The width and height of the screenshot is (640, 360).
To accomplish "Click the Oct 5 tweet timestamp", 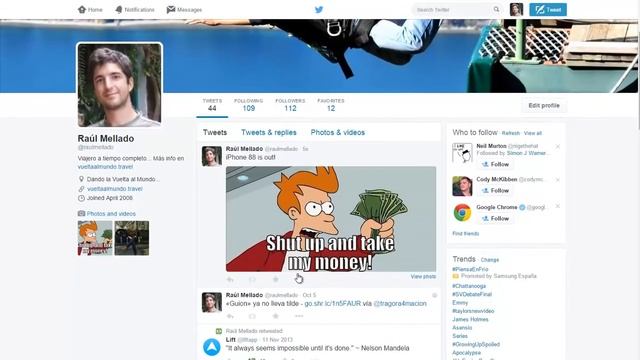I will click(309, 295).
